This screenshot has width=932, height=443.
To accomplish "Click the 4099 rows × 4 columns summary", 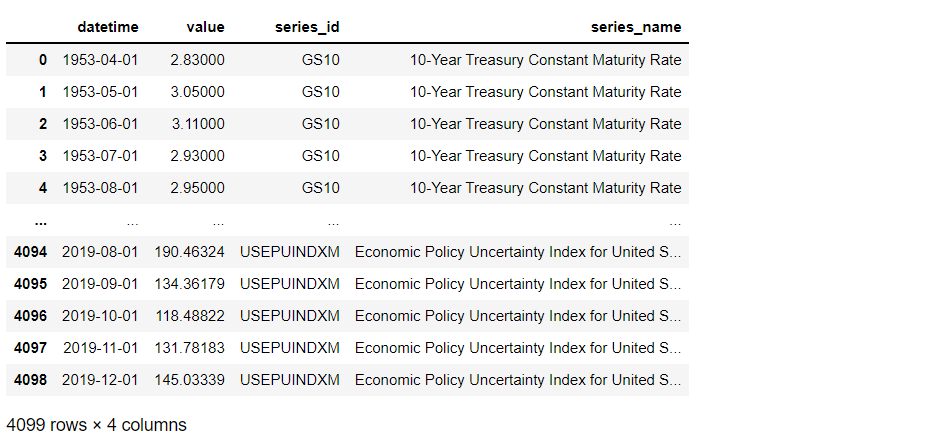I will click(x=96, y=424).
